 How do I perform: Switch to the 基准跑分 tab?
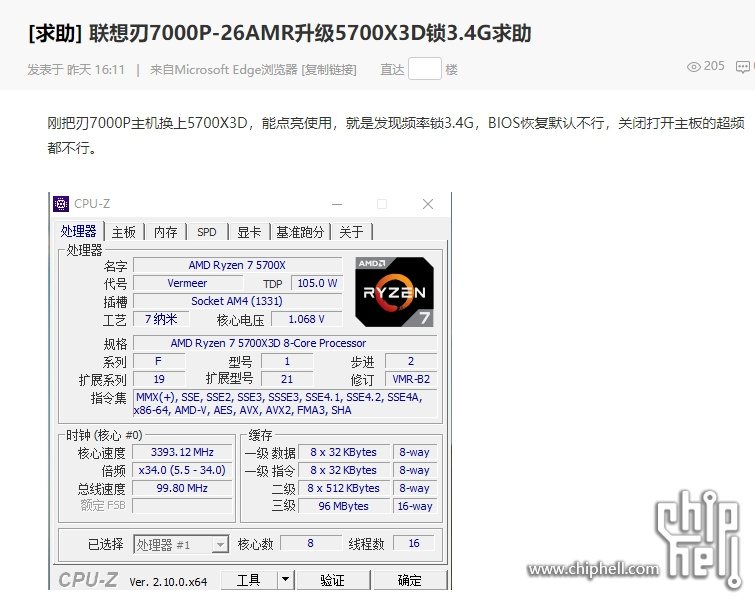pos(300,232)
